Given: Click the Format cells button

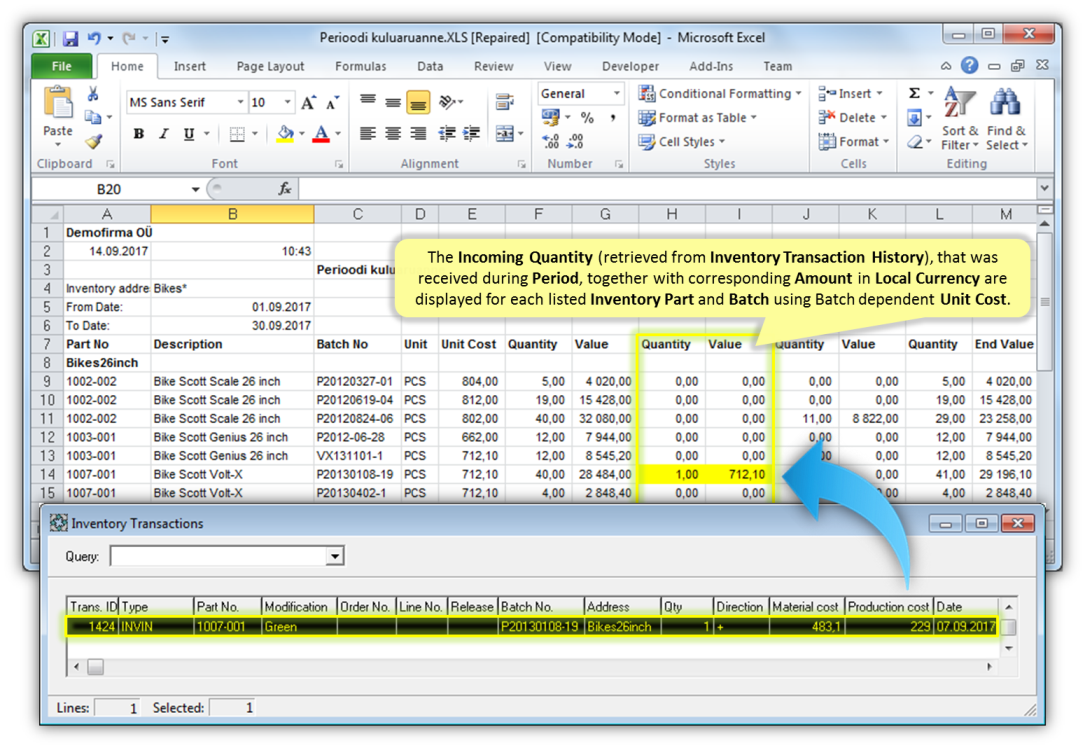Looking at the screenshot, I should (x=854, y=142).
